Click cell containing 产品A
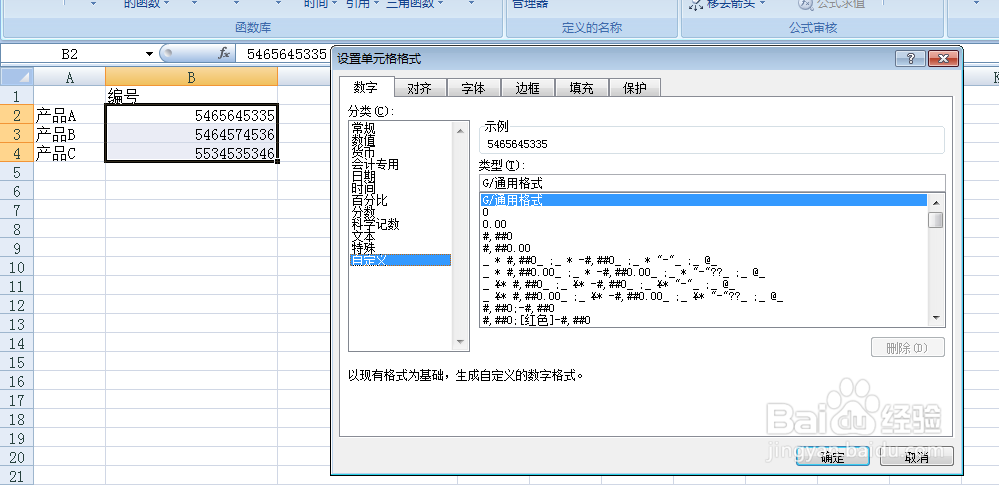Image resolution: width=999 pixels, height=485 pixels. tap(69, 115)
